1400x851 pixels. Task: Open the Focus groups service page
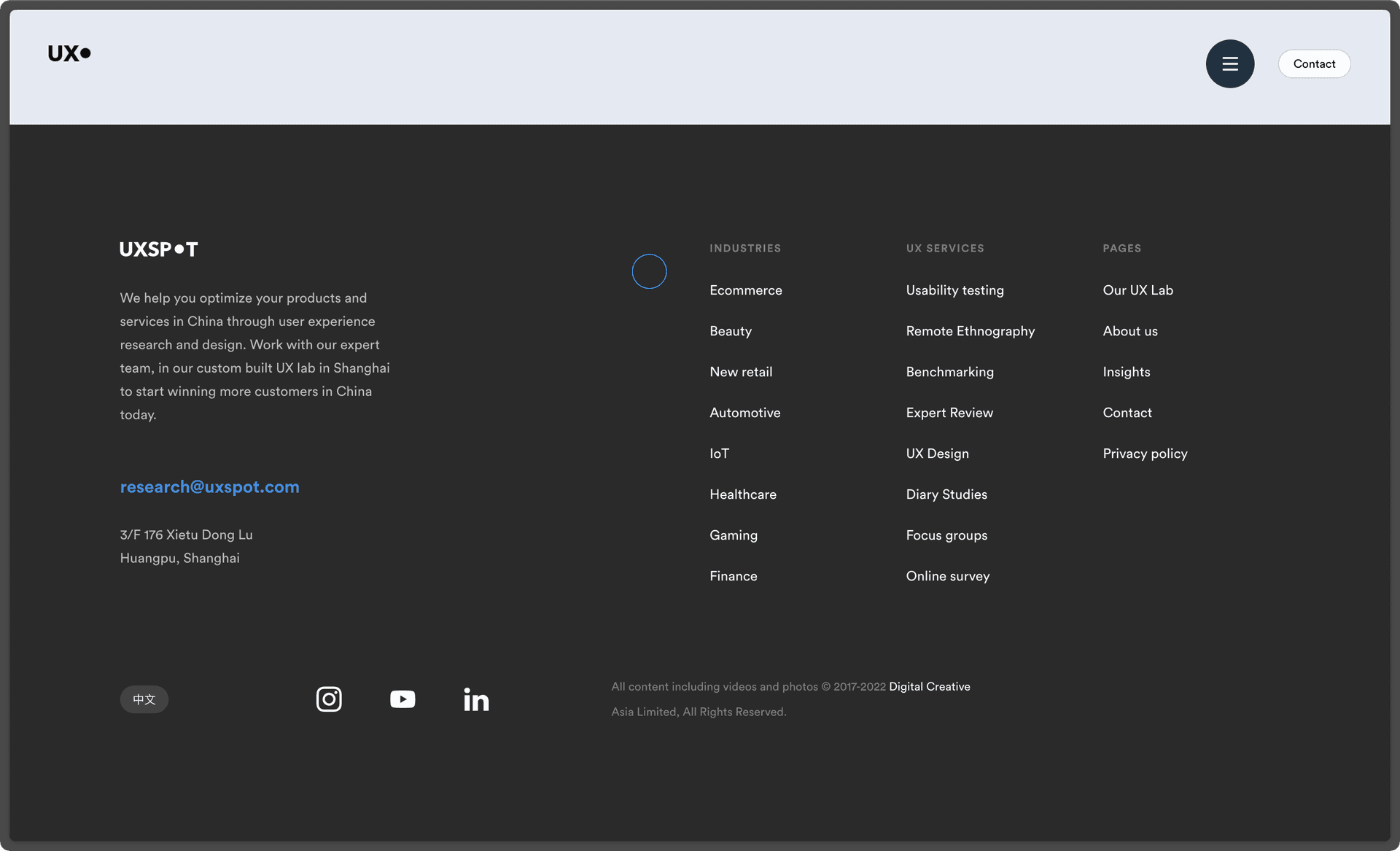(946, 535)
